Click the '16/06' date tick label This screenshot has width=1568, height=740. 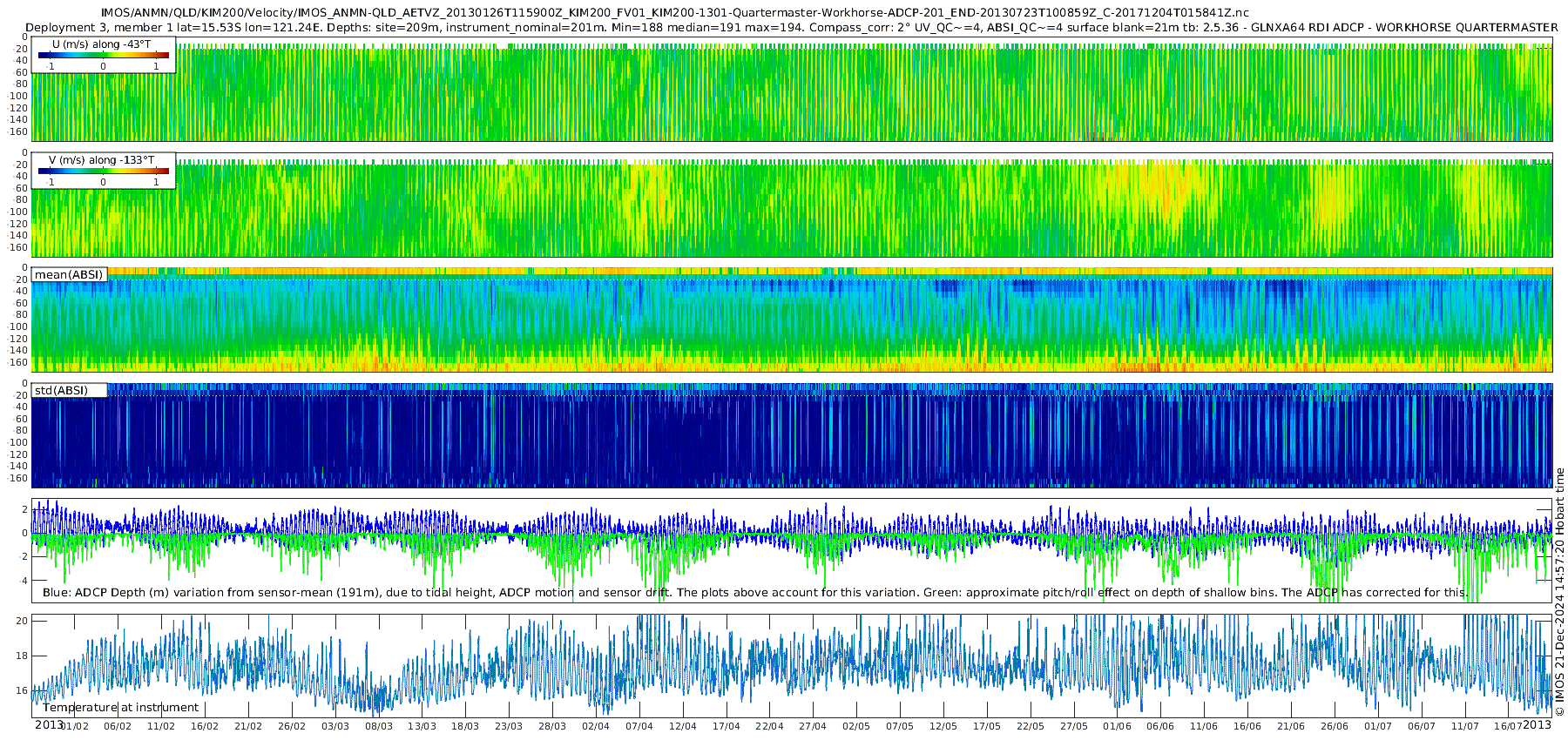point(1247,726)
